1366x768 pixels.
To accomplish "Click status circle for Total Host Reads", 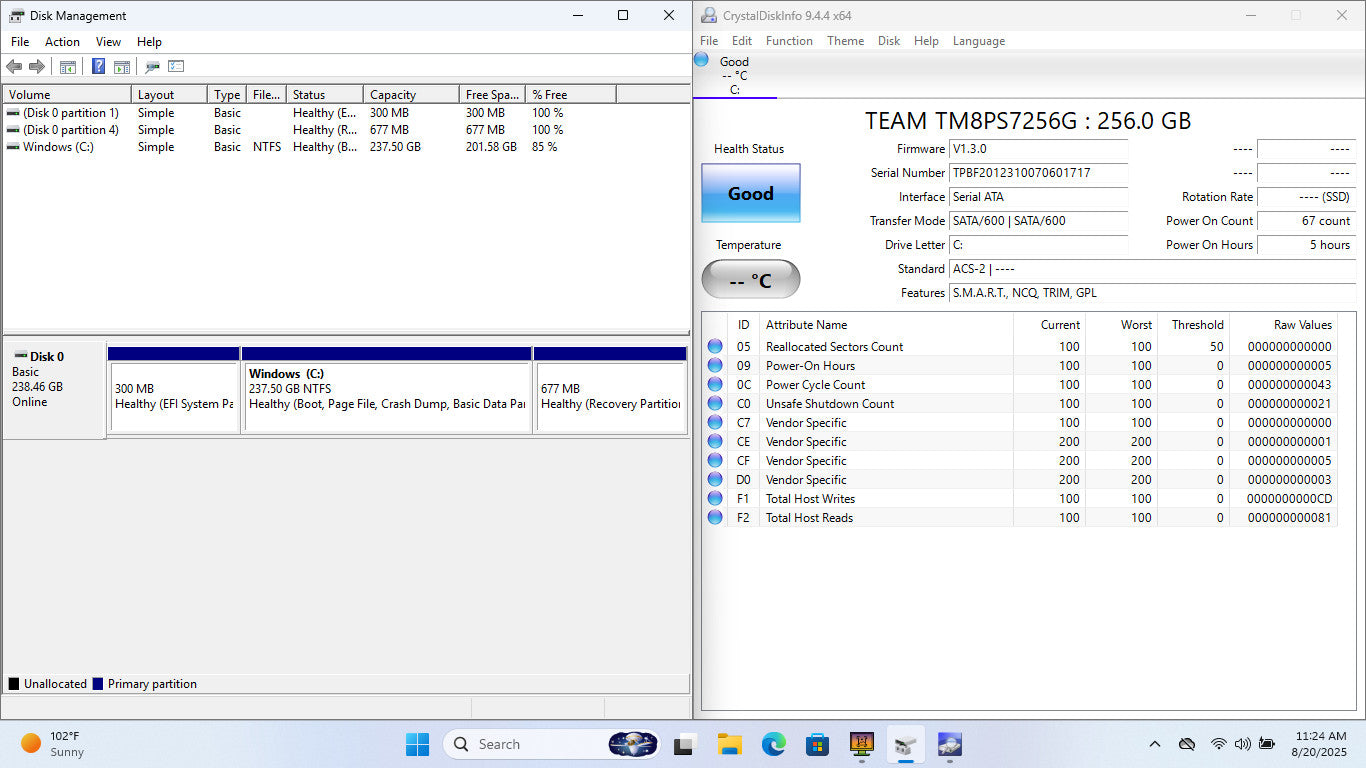I will [715, 518].
